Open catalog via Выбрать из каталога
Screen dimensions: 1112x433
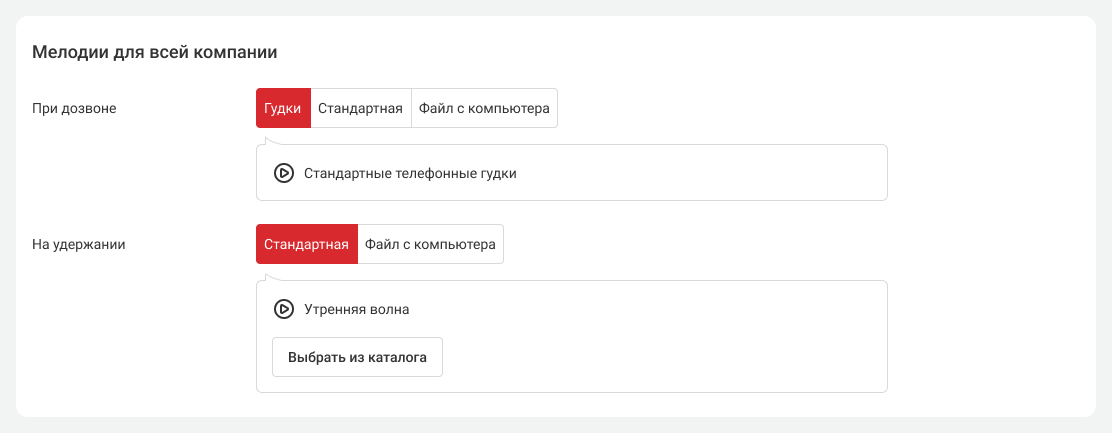[x=357, y=357]
